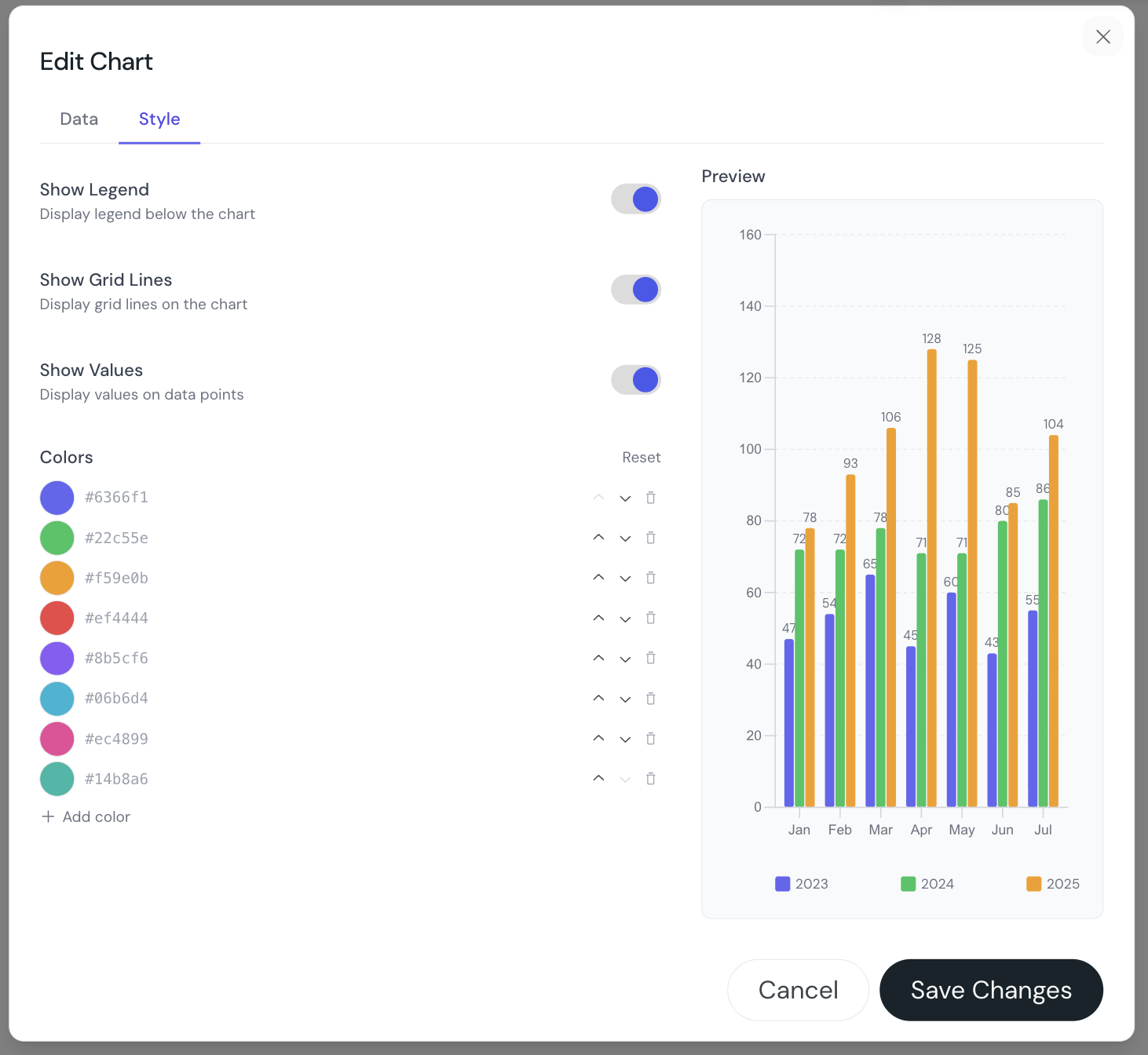Turn off the Show Values toggle

point(636,380)
